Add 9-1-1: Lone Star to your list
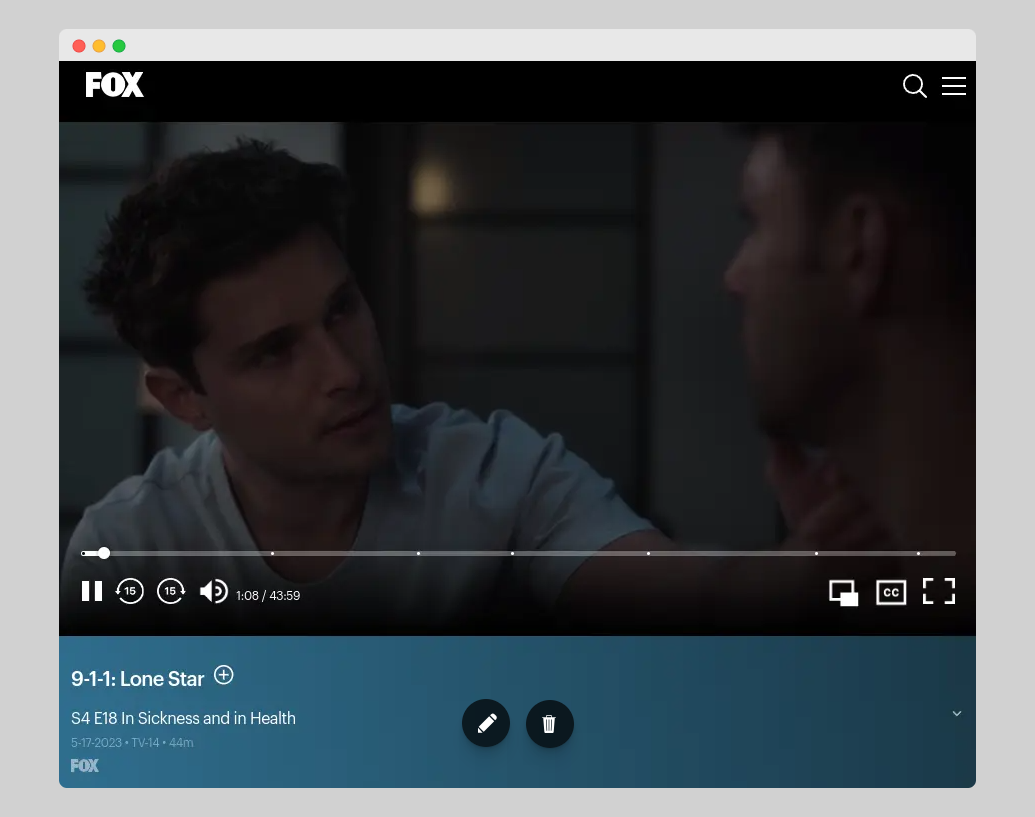This screenshot has height=817, width=1035. coord(223,675)
